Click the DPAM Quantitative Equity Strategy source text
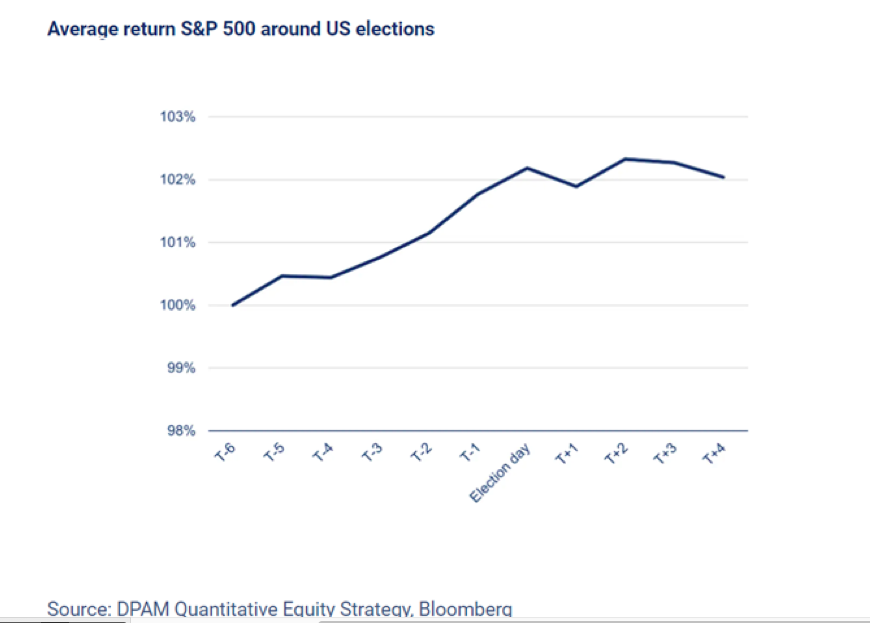Screen dimensions: 870x623 coord(280,609)
